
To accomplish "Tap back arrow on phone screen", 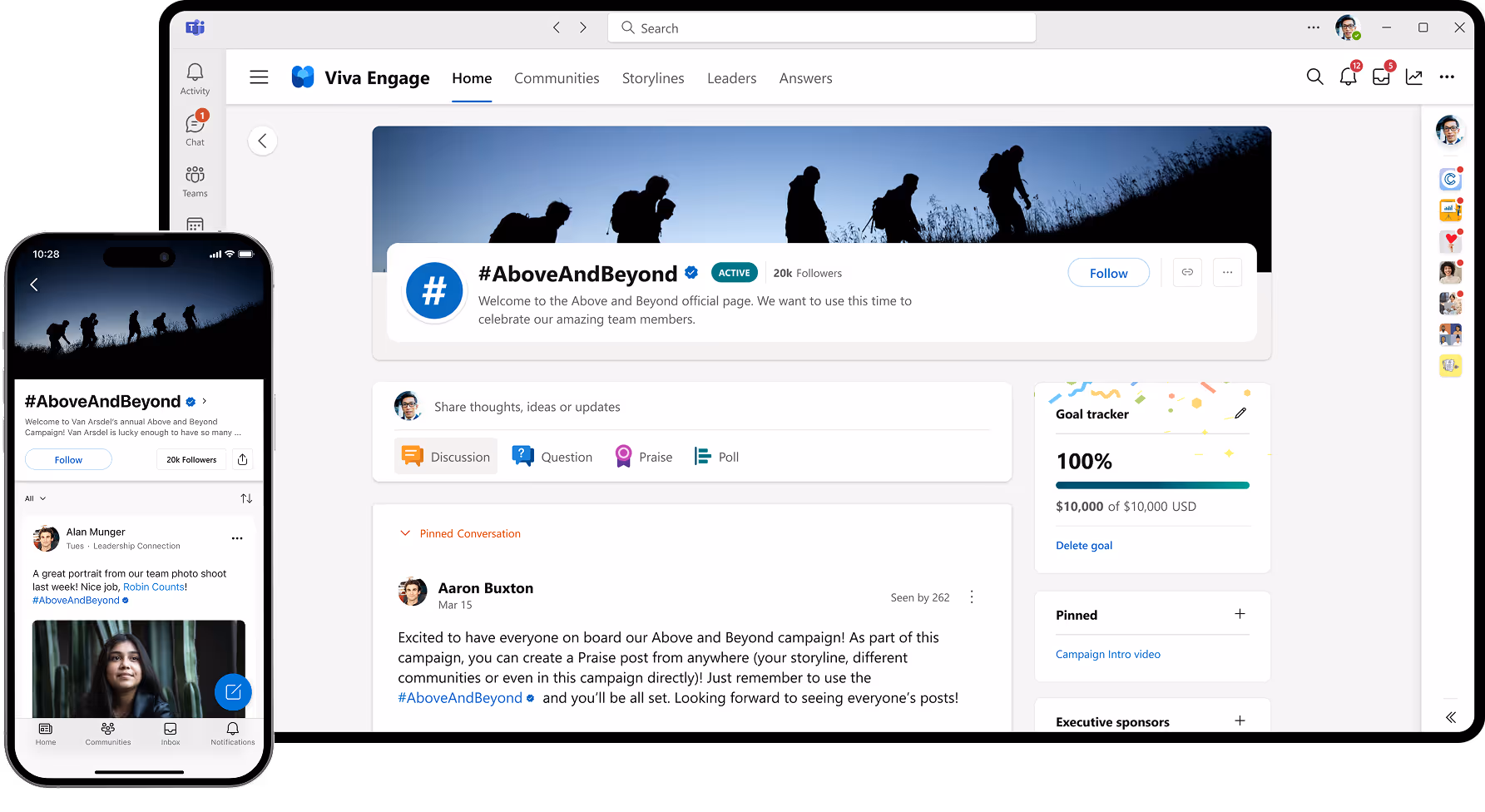I will pyautogui.click(x=34, y=285).
